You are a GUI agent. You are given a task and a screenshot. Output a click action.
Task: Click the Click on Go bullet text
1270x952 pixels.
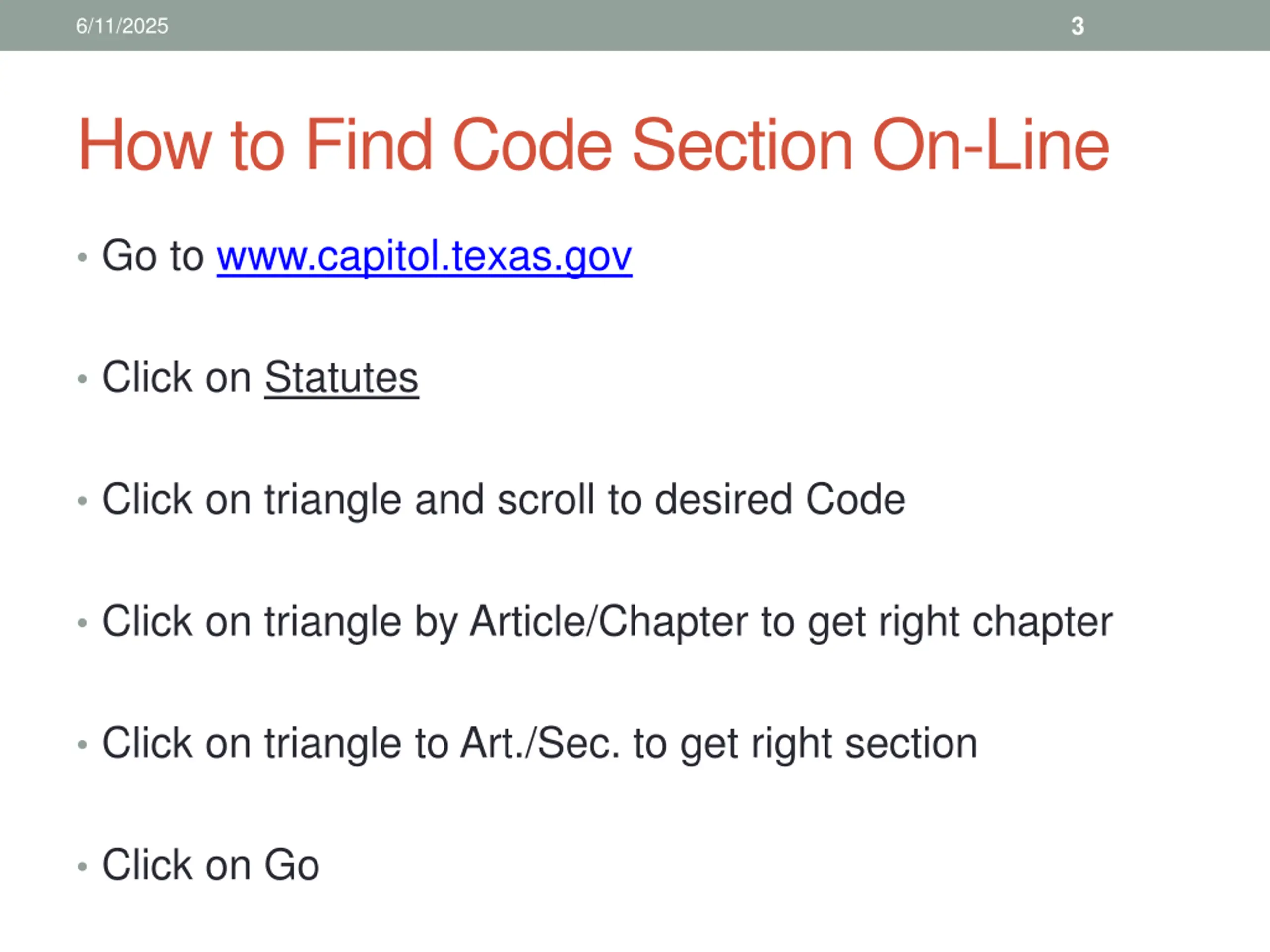click(211, 865)
